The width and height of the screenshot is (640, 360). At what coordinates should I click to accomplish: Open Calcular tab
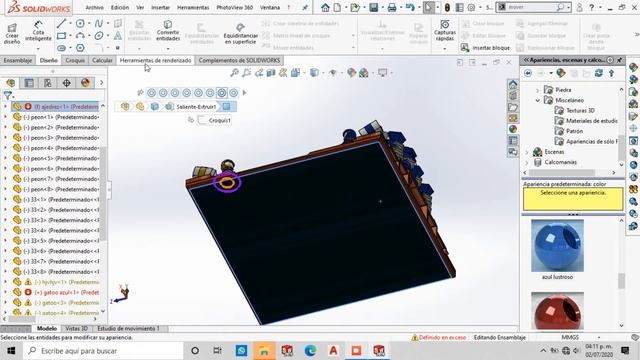click(x=102, y=60)
